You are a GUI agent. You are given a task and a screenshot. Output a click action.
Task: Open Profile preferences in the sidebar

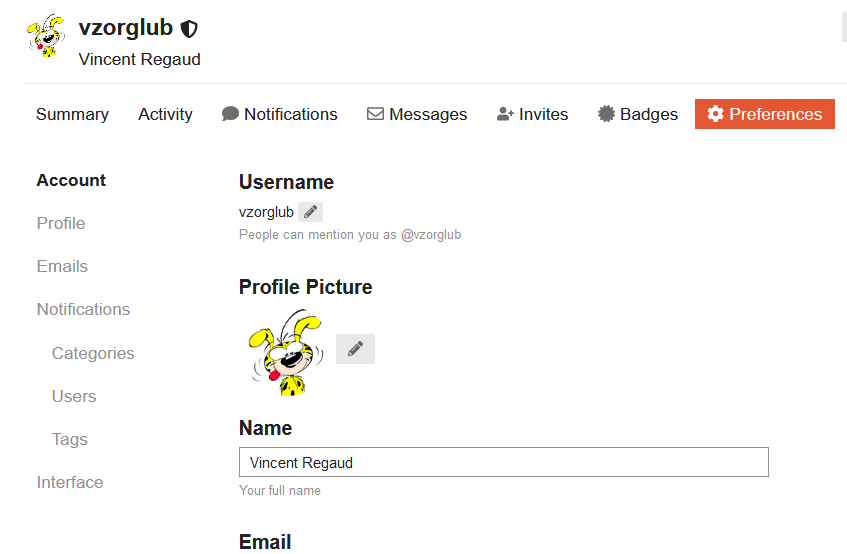pos(61,223)
